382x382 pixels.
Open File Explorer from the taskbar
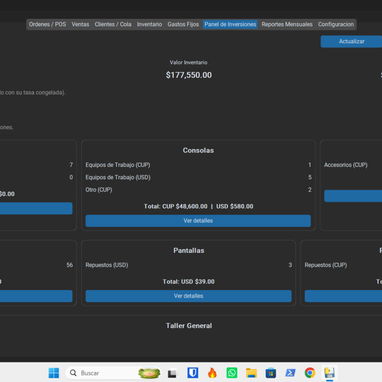point(251,373)
